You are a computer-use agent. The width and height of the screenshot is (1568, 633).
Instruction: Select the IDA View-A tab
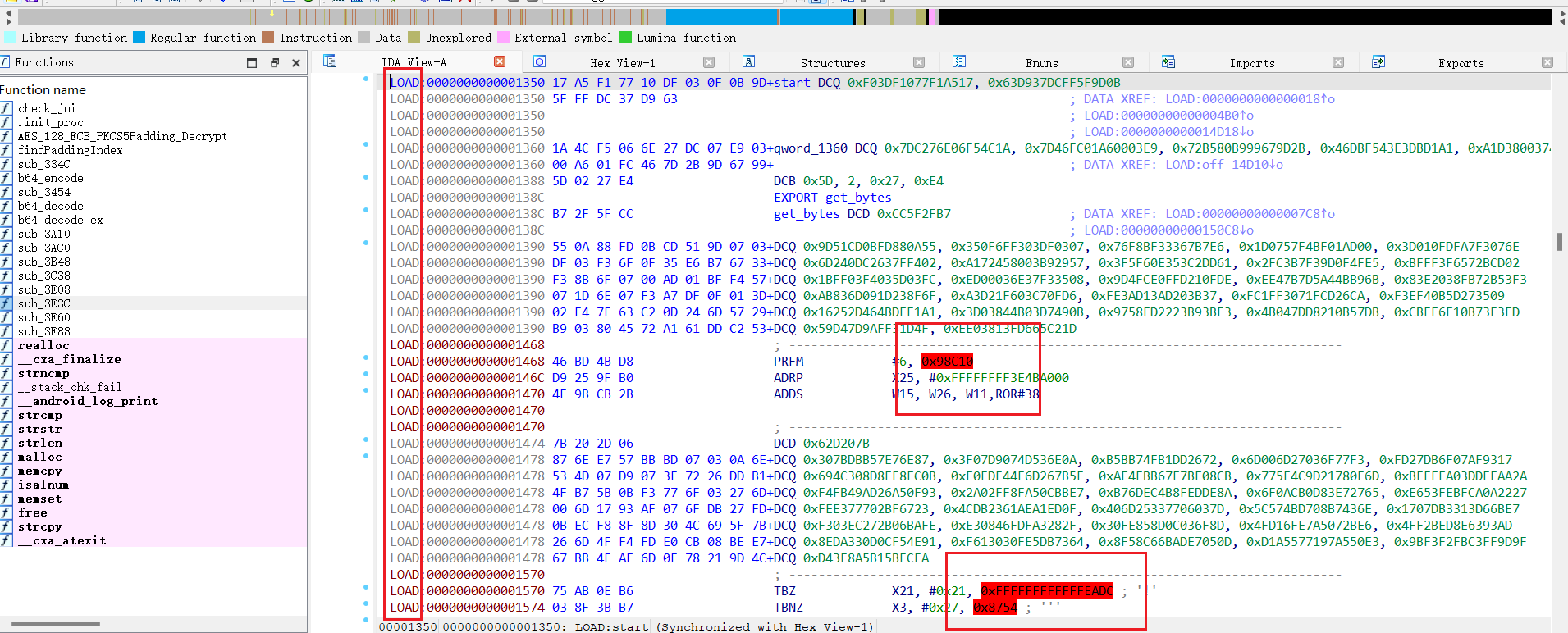click(x=414, y=62)
